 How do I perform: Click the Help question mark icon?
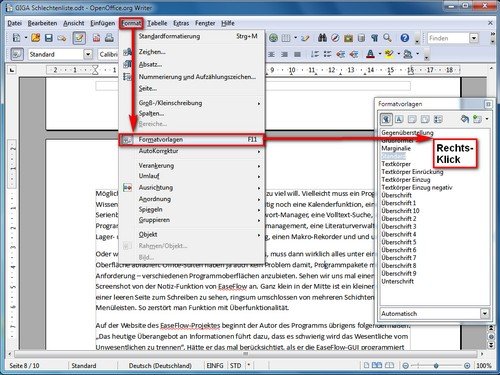[x=405, y=38]
